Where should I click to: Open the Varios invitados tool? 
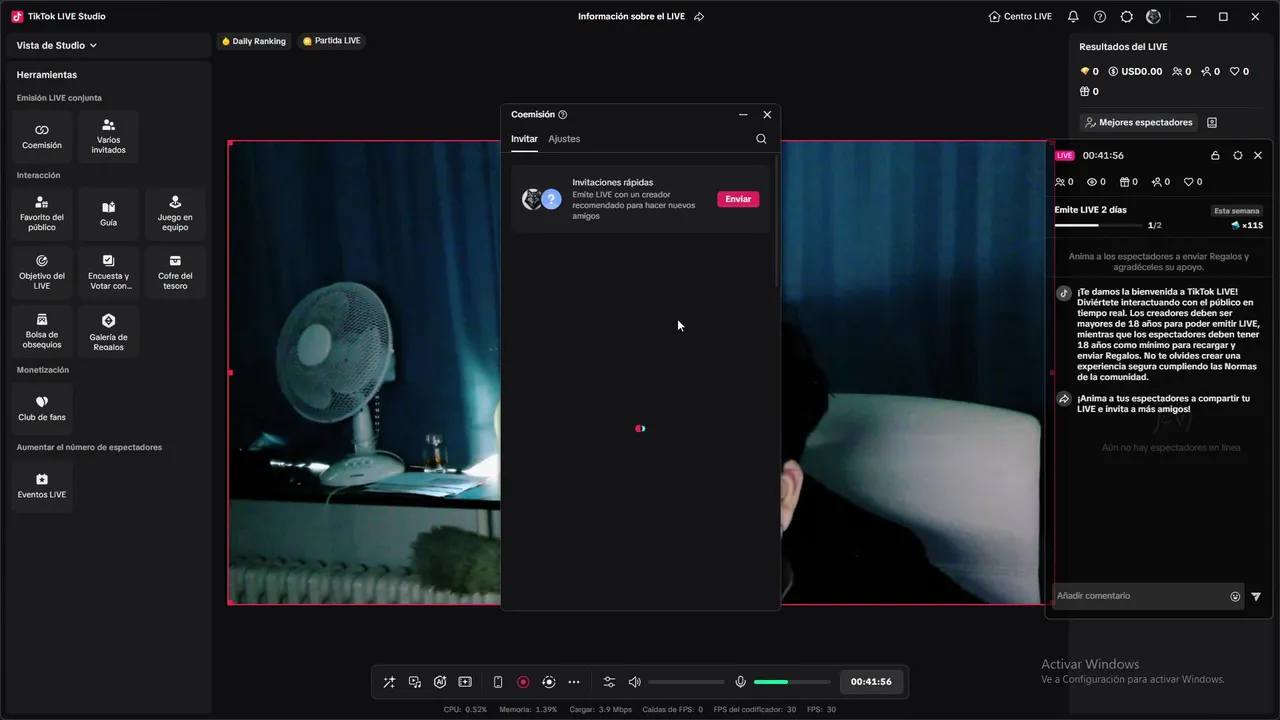click(108, 137)
